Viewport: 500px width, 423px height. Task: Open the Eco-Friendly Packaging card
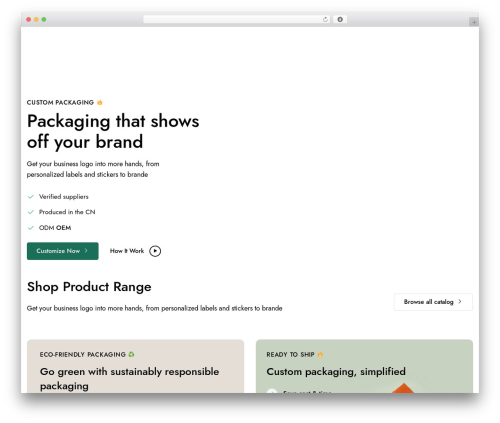(x=135, y=366)
